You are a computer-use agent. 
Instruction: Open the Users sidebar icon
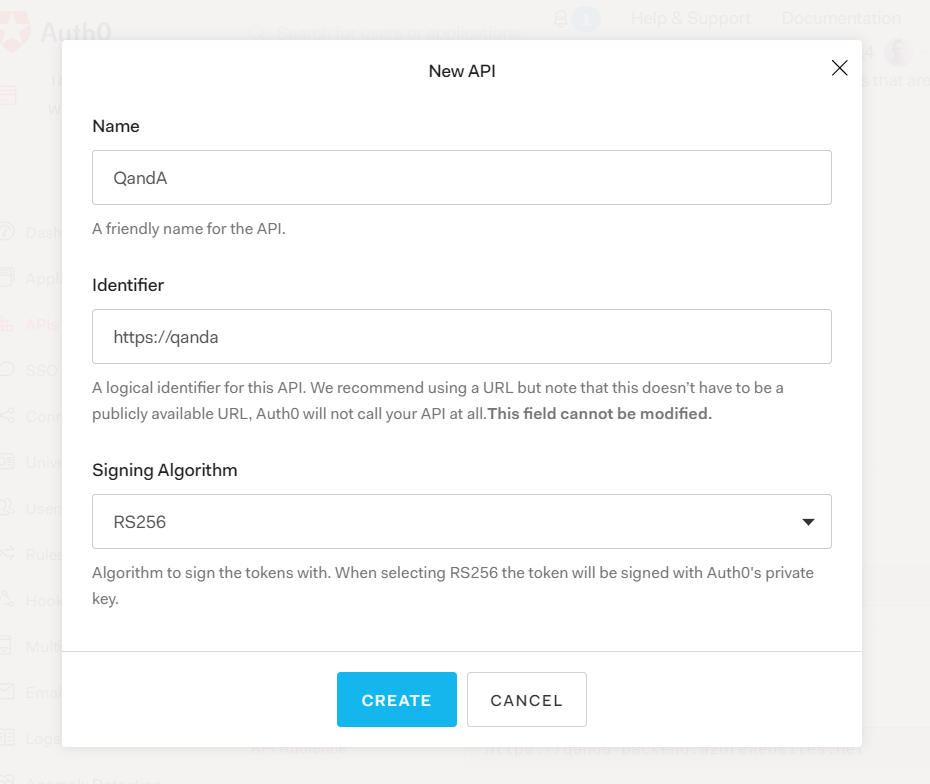[x=8, y=508]
